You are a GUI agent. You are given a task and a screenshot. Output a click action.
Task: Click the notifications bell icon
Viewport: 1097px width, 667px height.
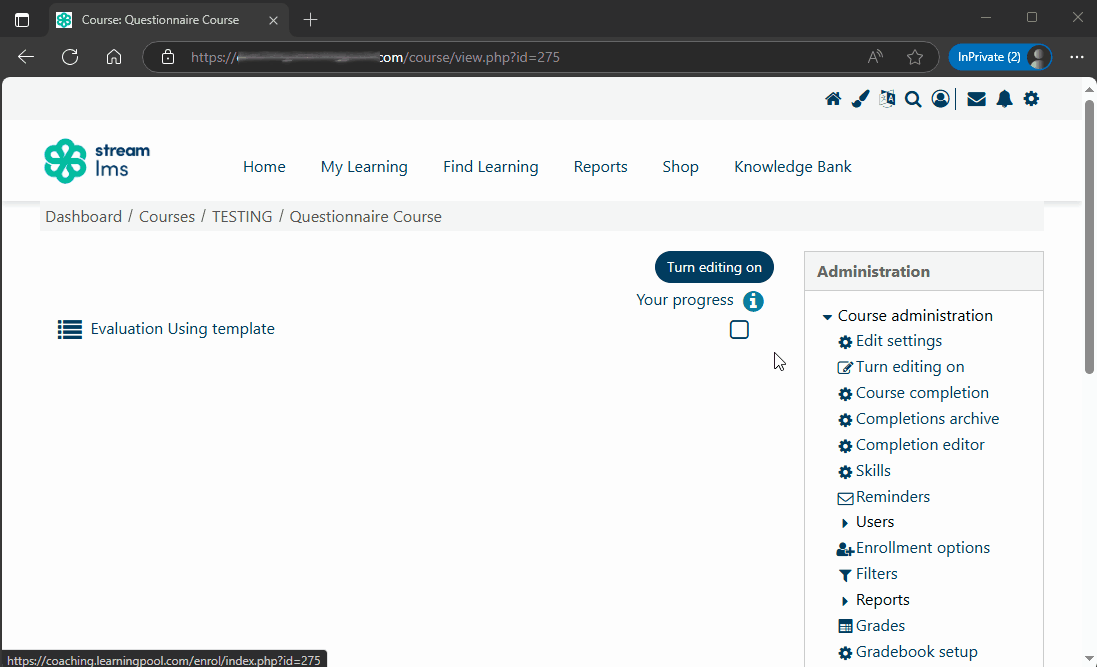1004,99
